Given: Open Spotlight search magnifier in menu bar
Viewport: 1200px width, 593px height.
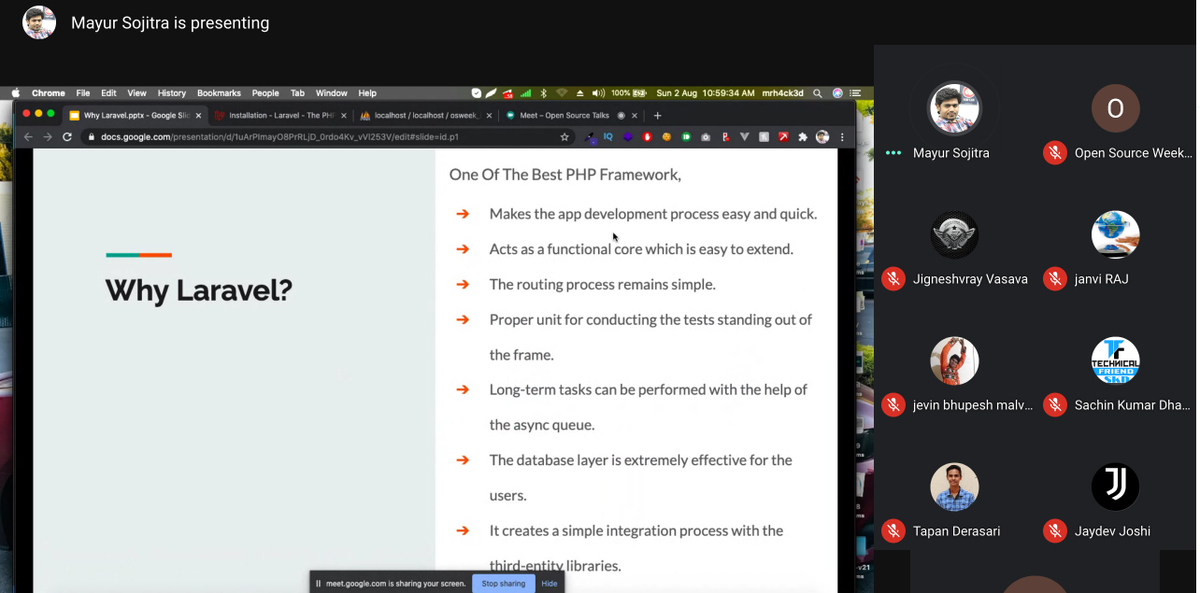Looking at the screenshot, I should click(818, 93).
